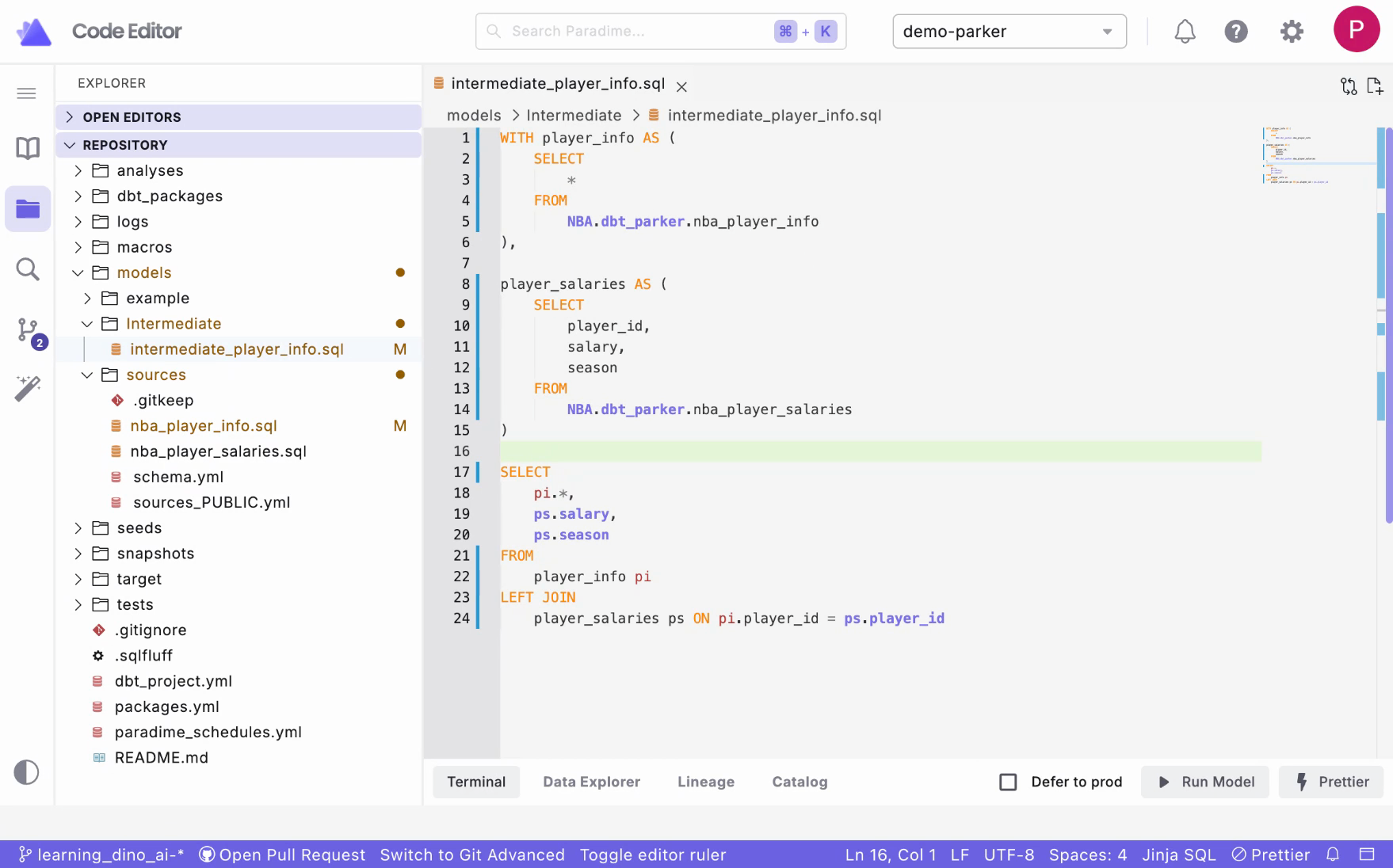Screen dimensions: 1393x868
Task: Click Spaces: 4 indentation setting
Action: pos(1087,855)
